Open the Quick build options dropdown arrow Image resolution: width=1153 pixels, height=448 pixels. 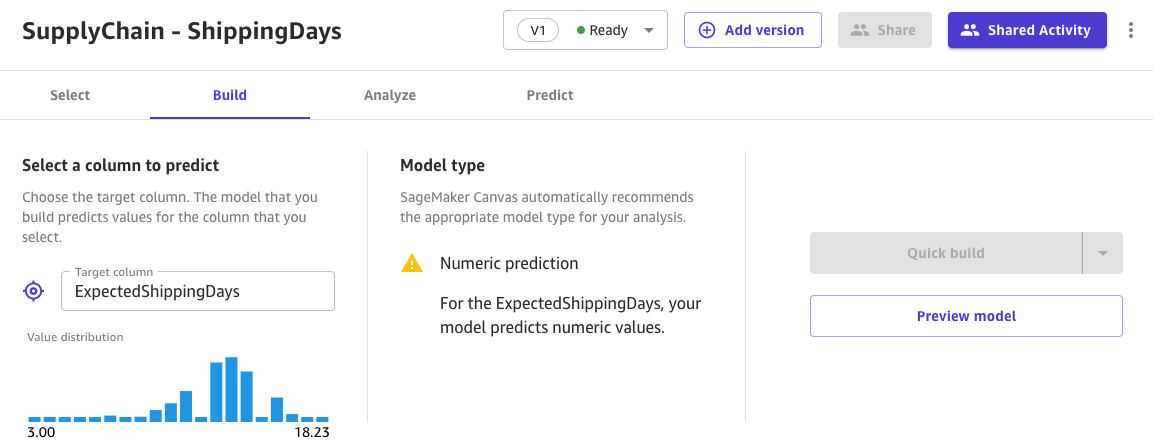(x=1103, y=253)
